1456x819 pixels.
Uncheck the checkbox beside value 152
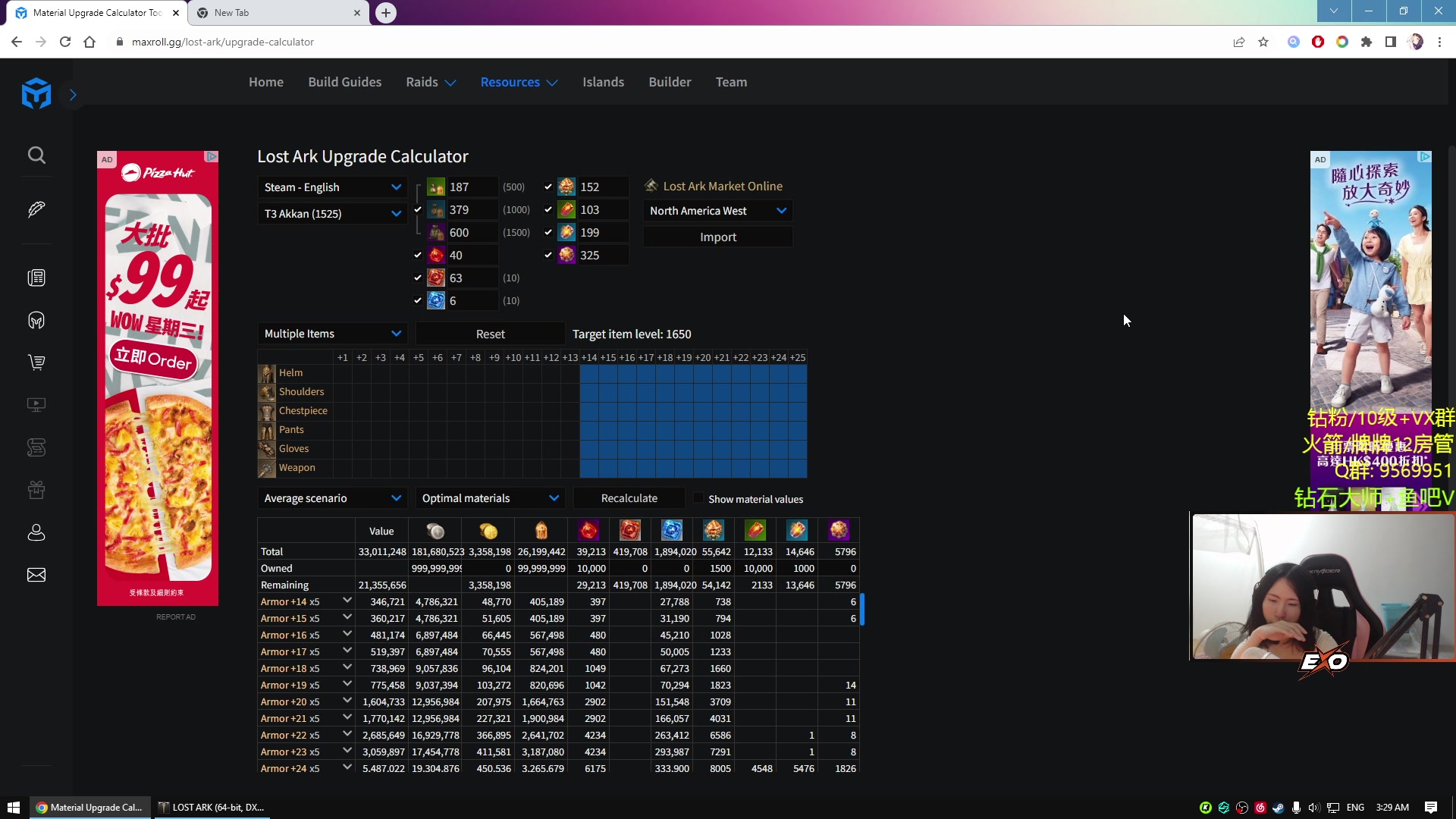(548, 187)
